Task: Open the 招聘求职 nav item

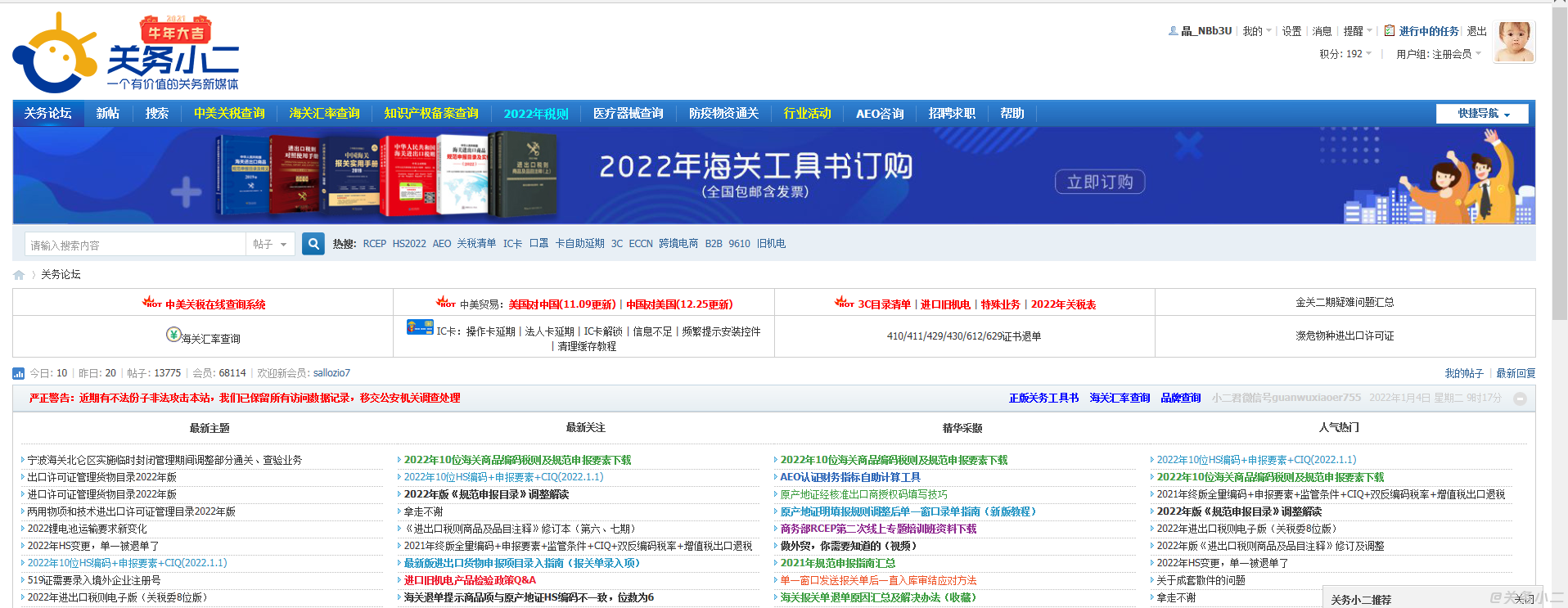Action: click(x=952, y=114)
